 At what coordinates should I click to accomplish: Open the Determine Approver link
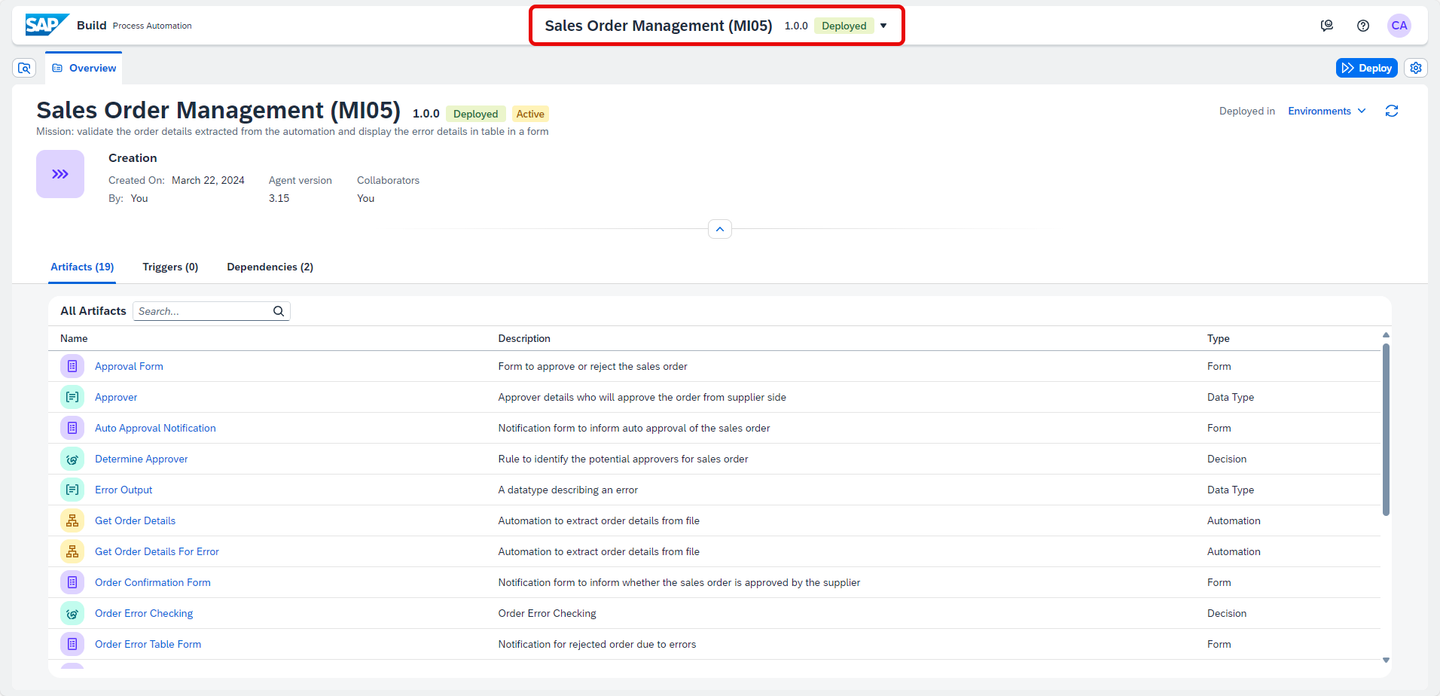point(141,459)
